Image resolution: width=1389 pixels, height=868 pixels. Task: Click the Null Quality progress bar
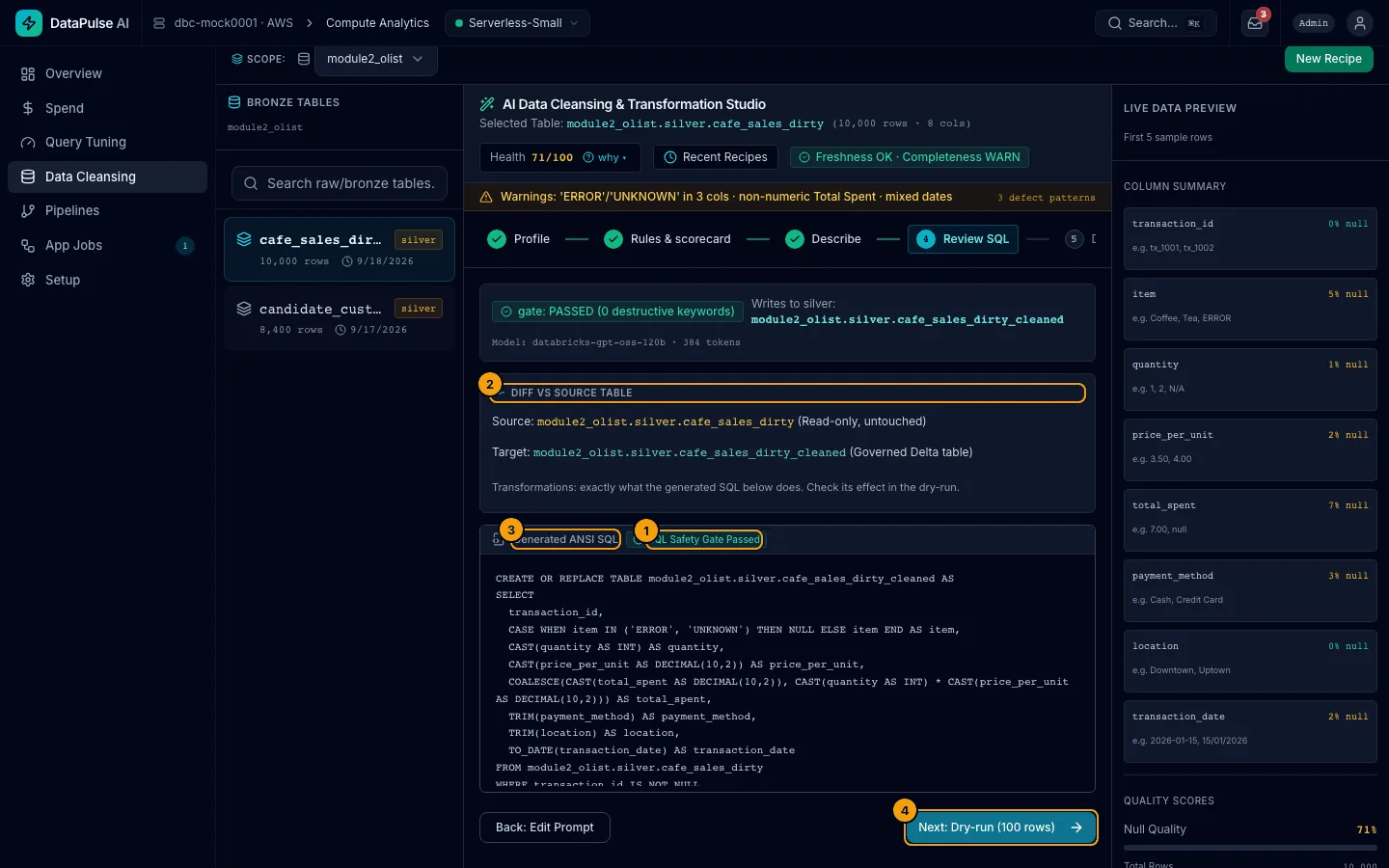pos(1250,848)
